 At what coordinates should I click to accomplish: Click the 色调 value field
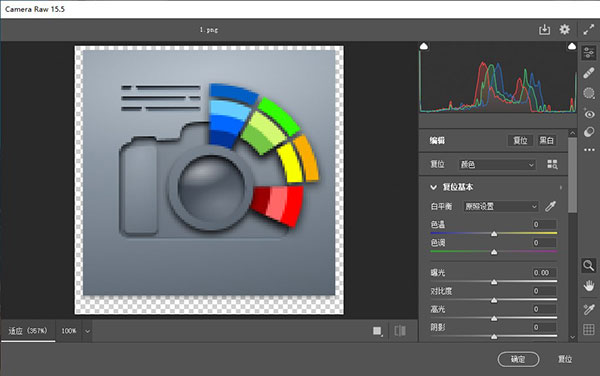545,243
